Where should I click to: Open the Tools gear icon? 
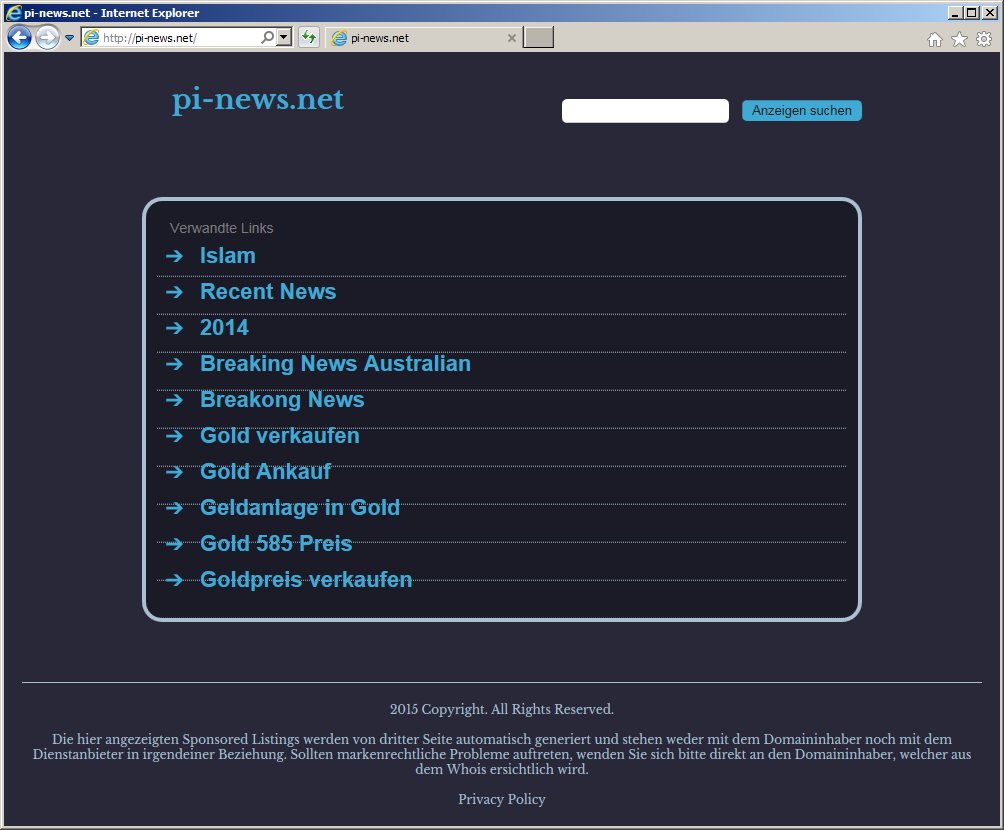(984, 39)
